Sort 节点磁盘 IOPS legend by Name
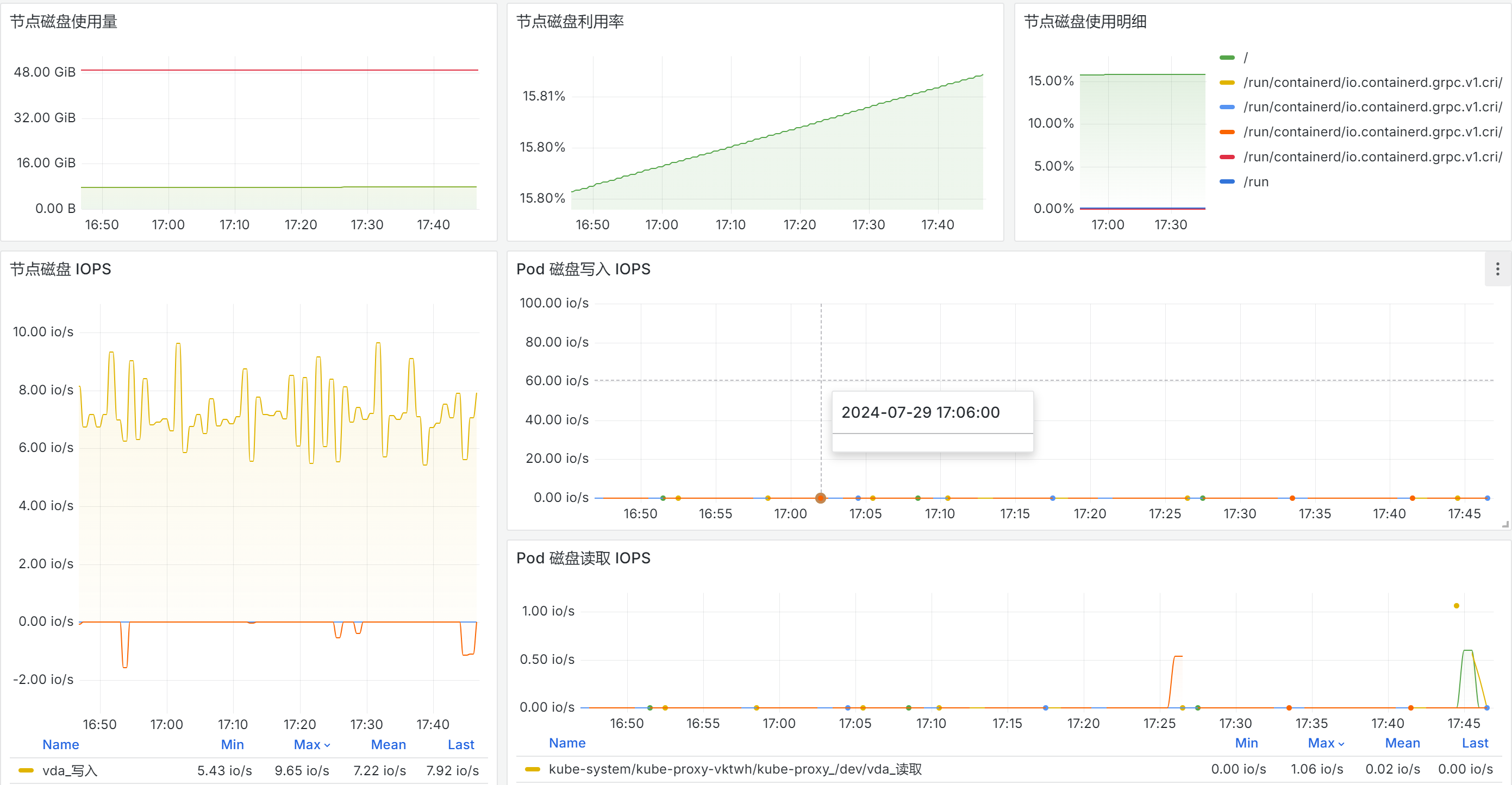1512x785 pixels. point(60,744)
